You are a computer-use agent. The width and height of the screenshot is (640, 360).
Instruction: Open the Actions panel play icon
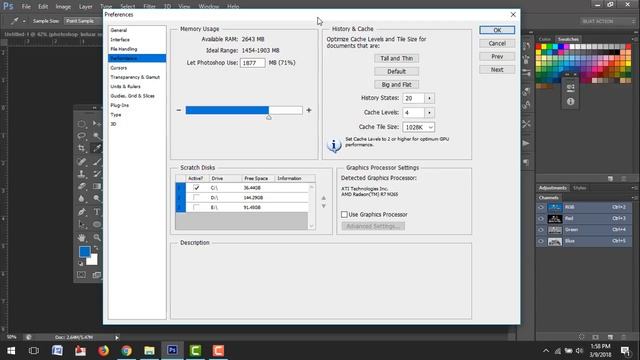[526, 143]
